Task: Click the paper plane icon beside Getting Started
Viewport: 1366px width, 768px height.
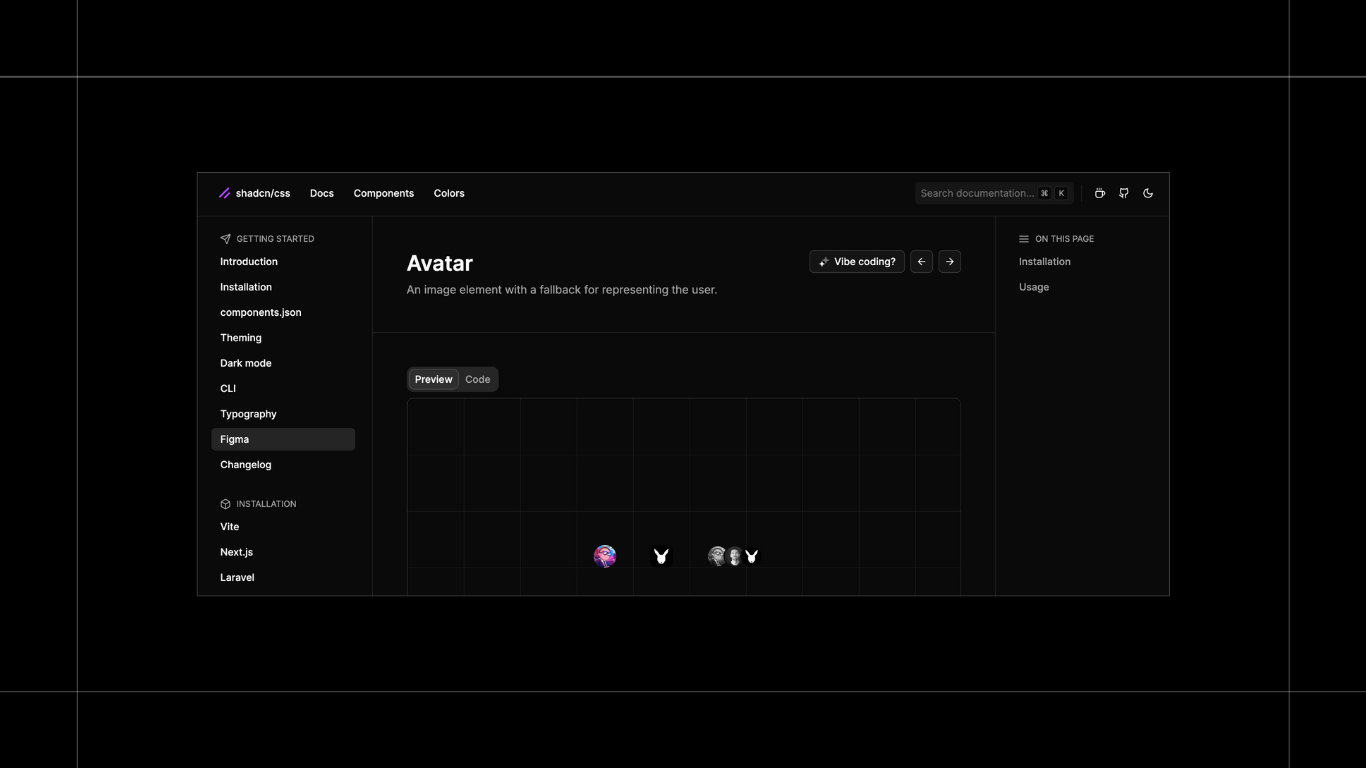Action: click(x=225, y=239)
